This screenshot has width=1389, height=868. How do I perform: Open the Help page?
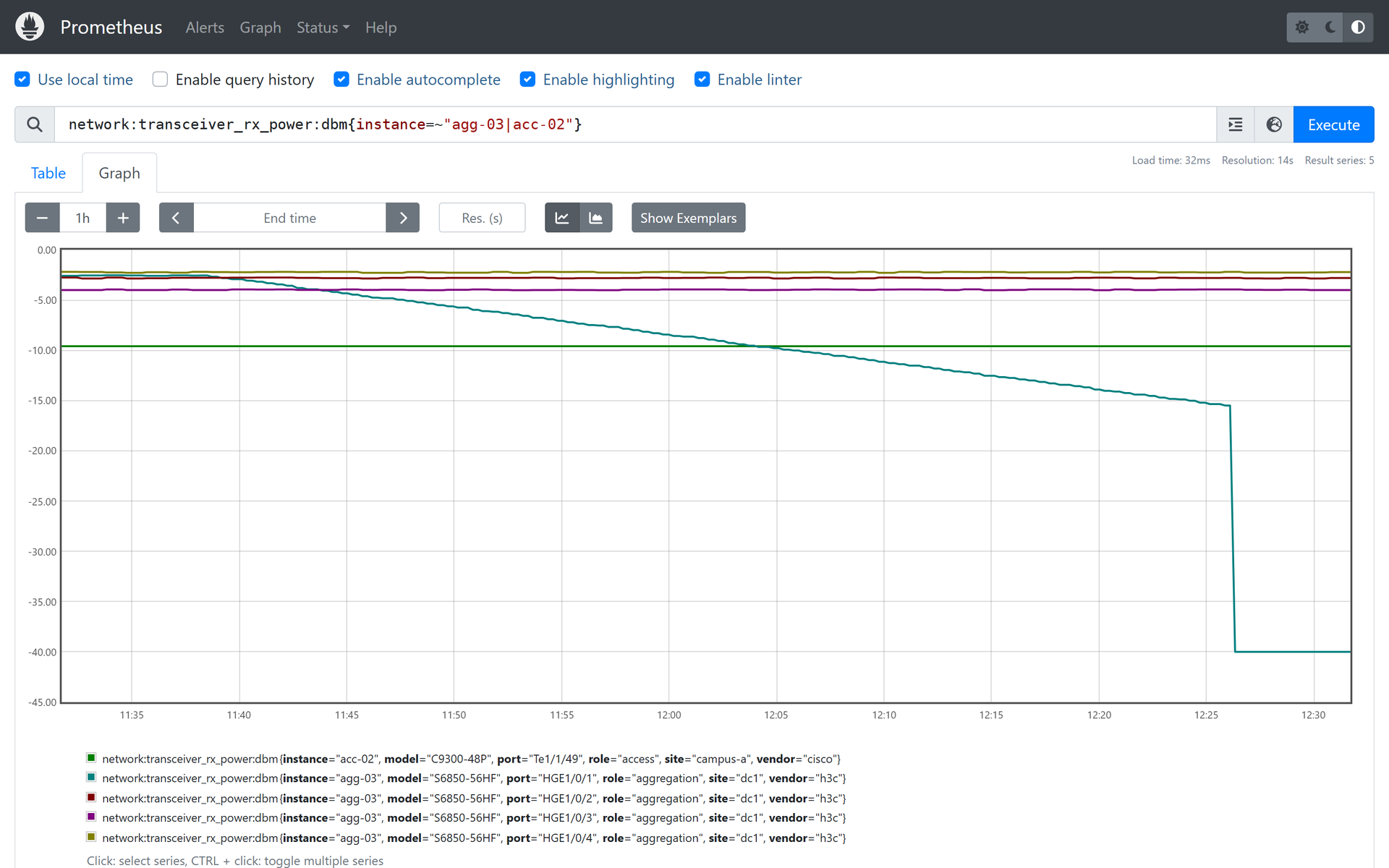pyautogui.click(x=381, y=27)
